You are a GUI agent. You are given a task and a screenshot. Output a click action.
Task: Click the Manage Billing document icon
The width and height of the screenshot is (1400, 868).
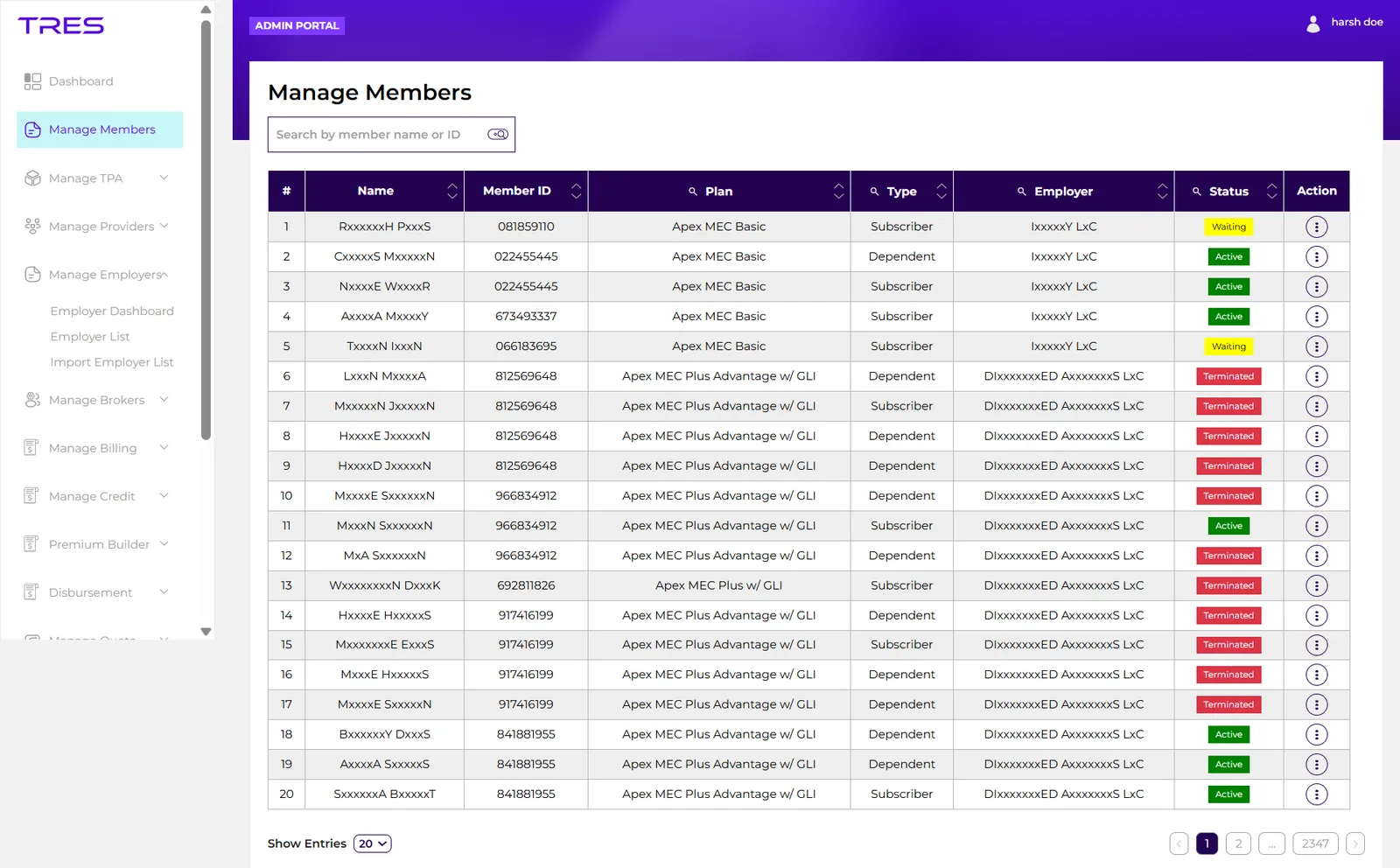click(31, 448)
